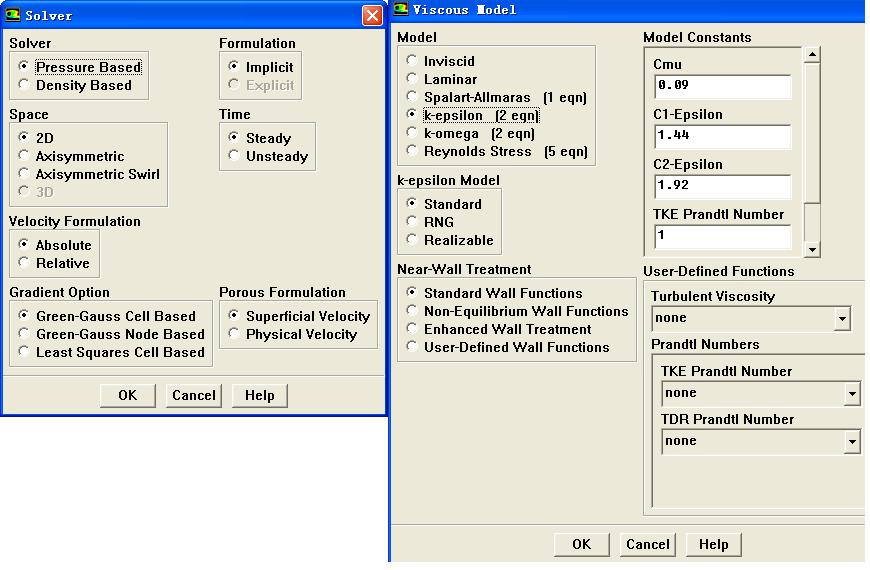
Task: Click the Cmu constant input field
Action: point(722,87)
